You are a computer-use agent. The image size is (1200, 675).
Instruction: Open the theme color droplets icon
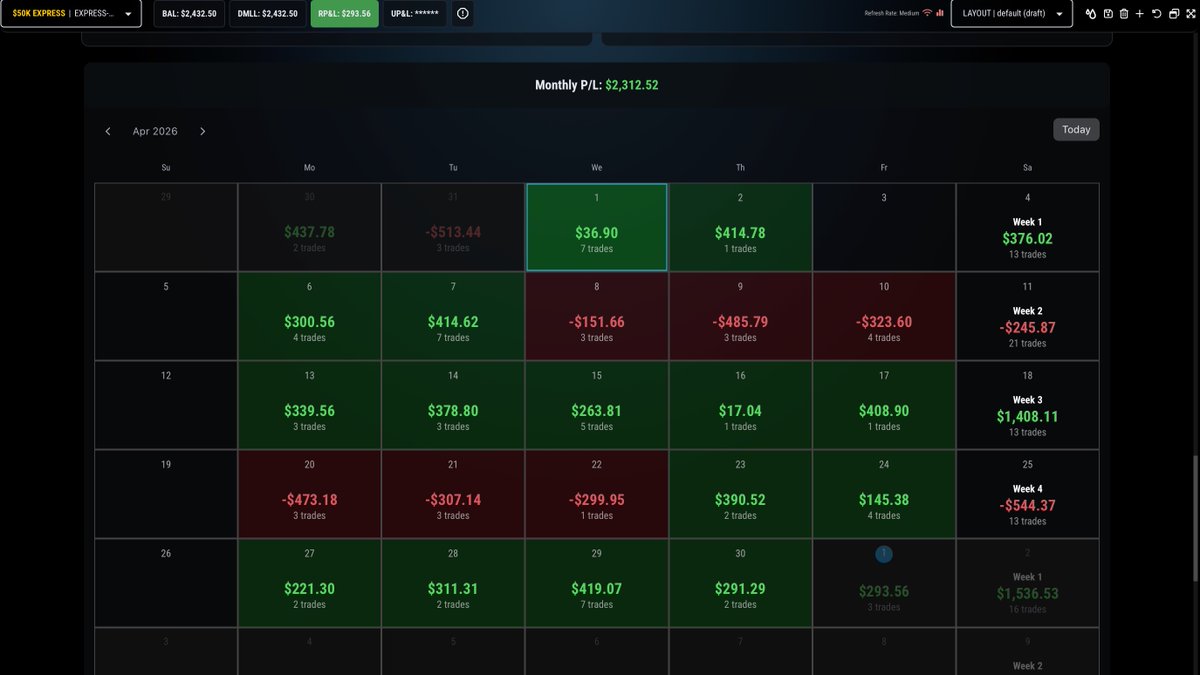tap(1091, 14)
